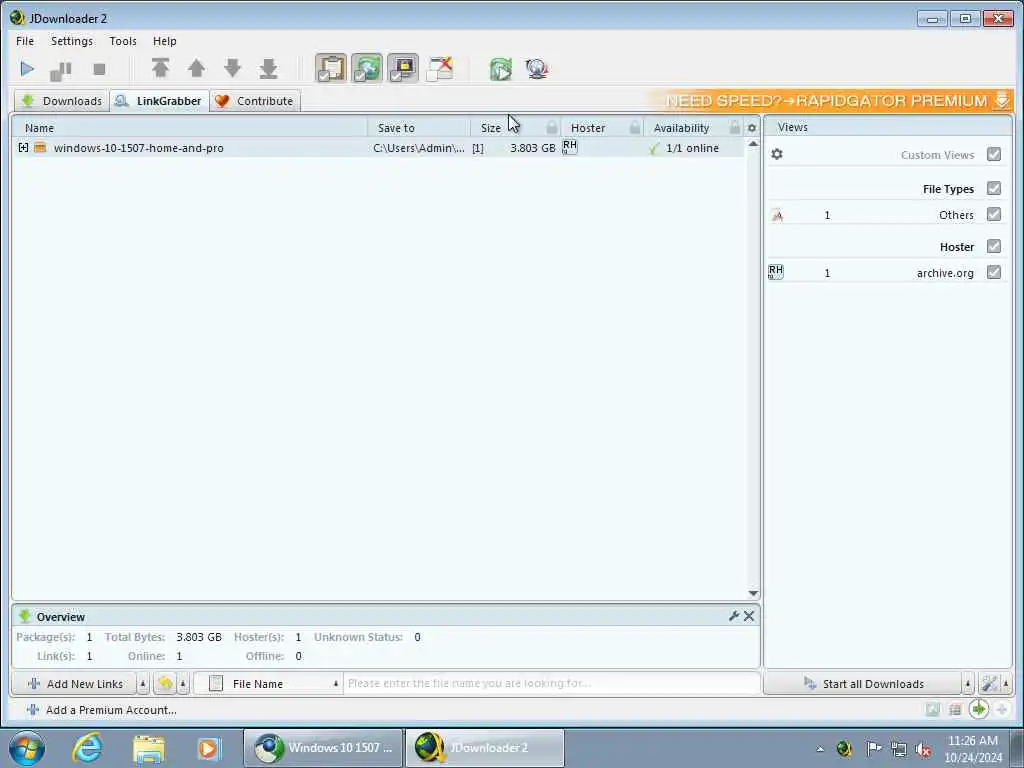Viewport: 1024px width, 768px height.
Task: Open the bottom-right tools settings icon
Action: click(x=989, y=684)
